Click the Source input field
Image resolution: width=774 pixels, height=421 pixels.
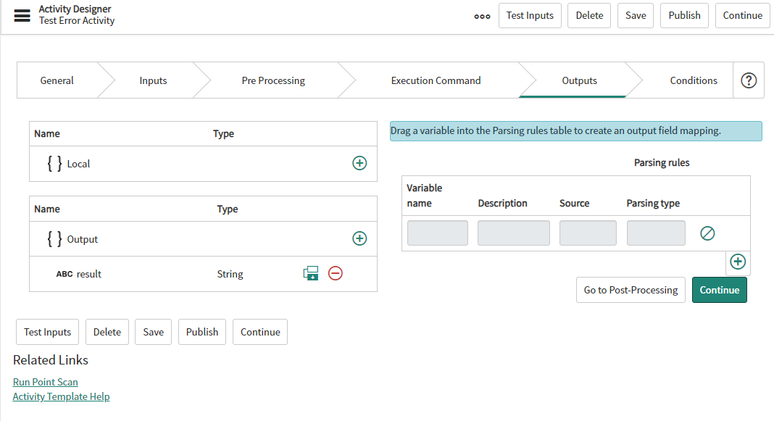tap(587, 233)
